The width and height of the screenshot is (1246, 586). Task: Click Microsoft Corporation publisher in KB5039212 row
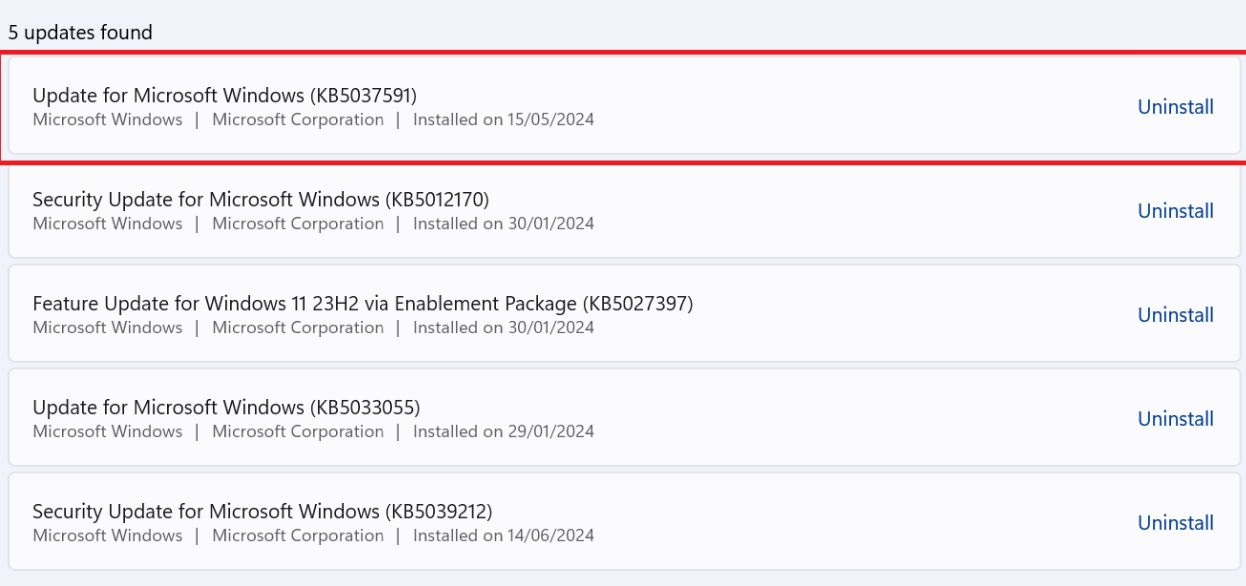(298, 536)
